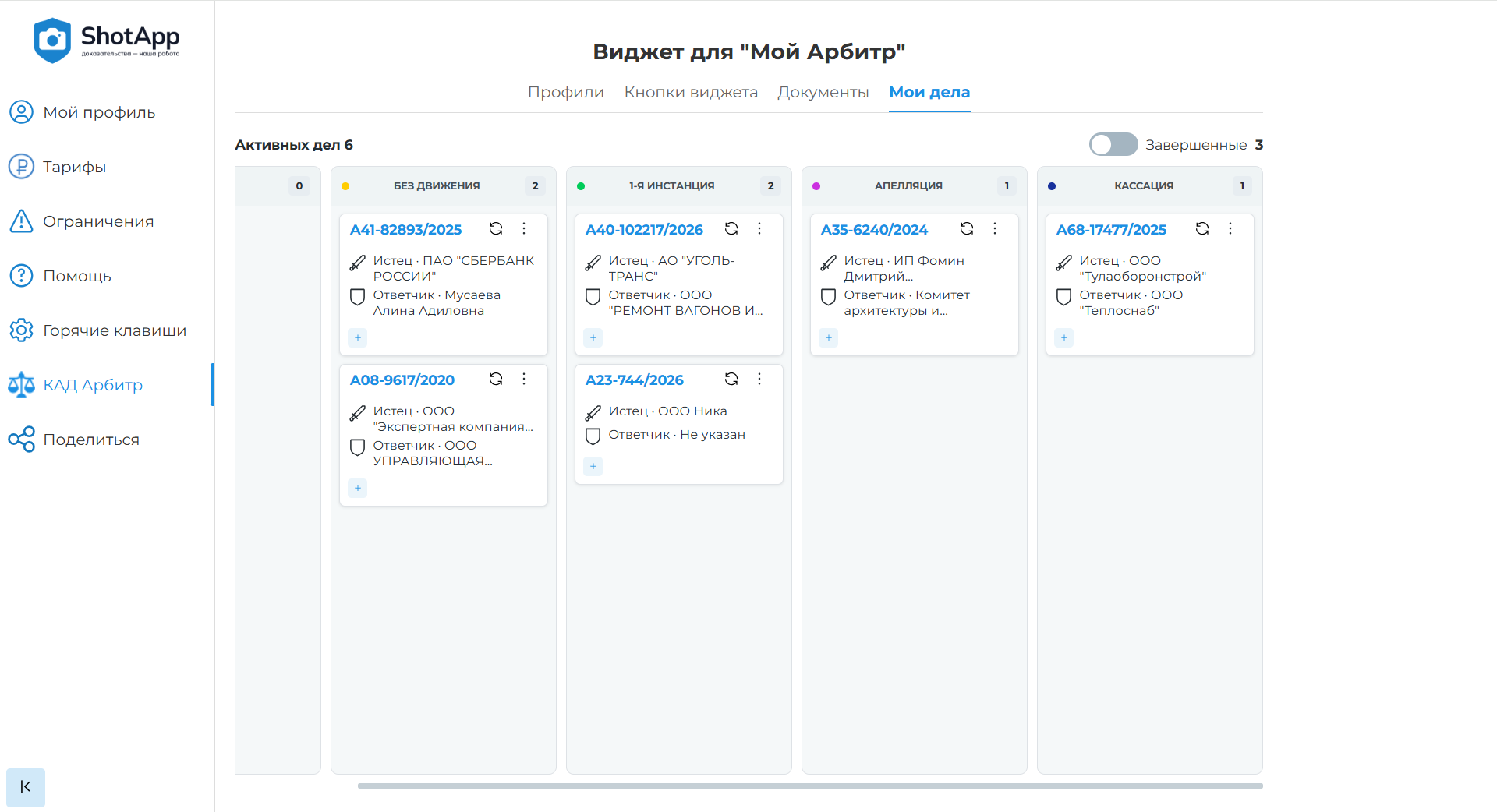Go to Тарифы in the sidebar
Image resolution: width=1497 pixels, height=812 pixels.
click(74, 167)
